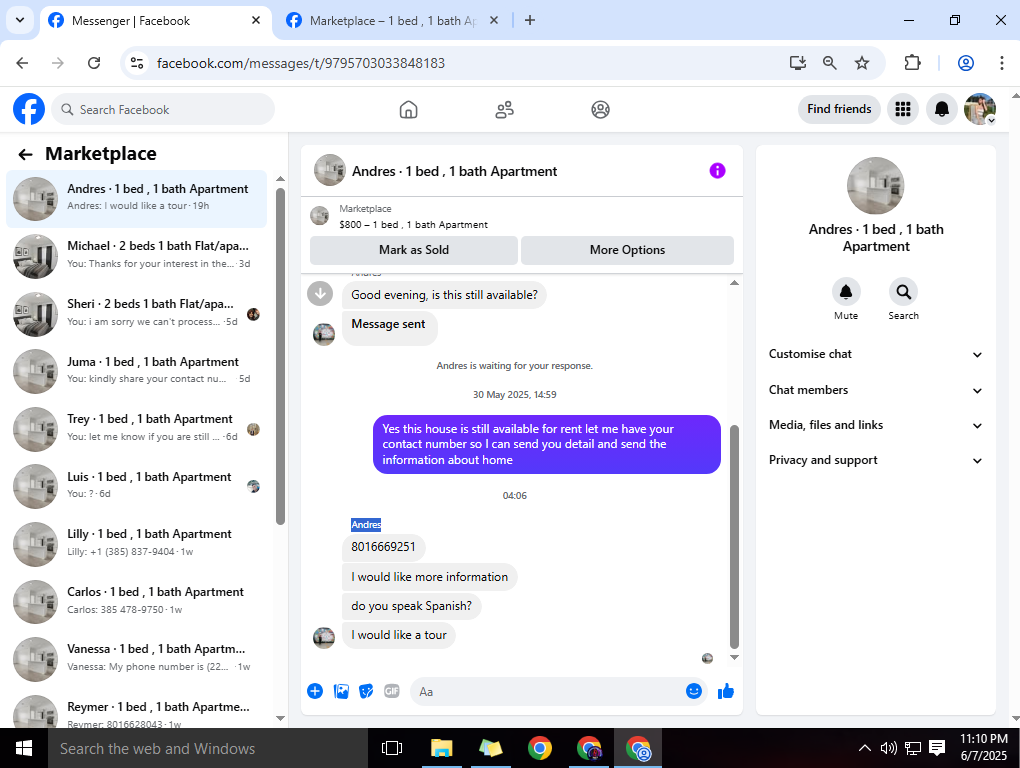Jump to latest messages down-arrow button
The image size is (1020, 768).
pos(320,293)
